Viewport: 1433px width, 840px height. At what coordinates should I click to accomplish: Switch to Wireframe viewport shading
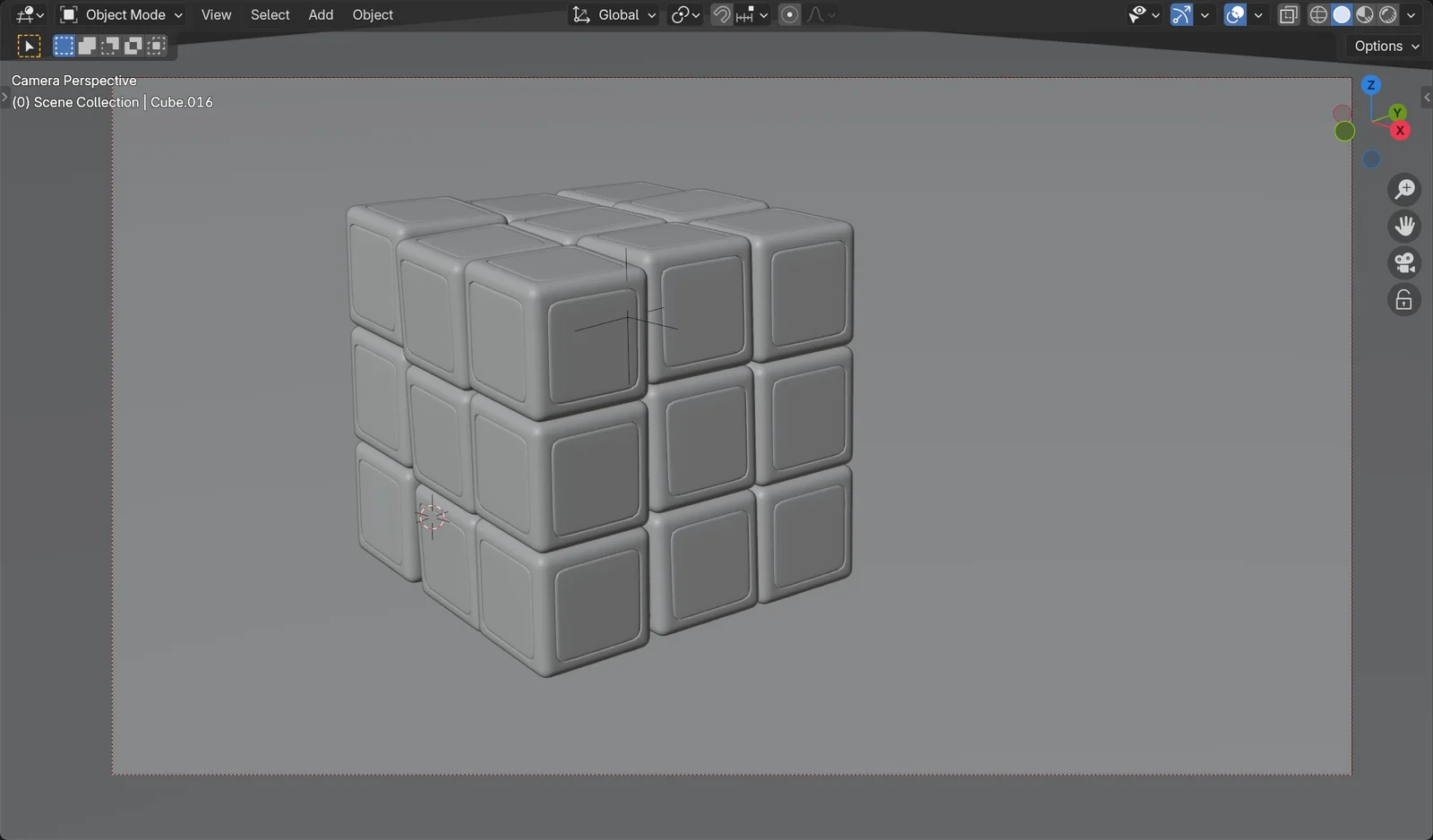pyautogui.click(x=1319, y=15)
